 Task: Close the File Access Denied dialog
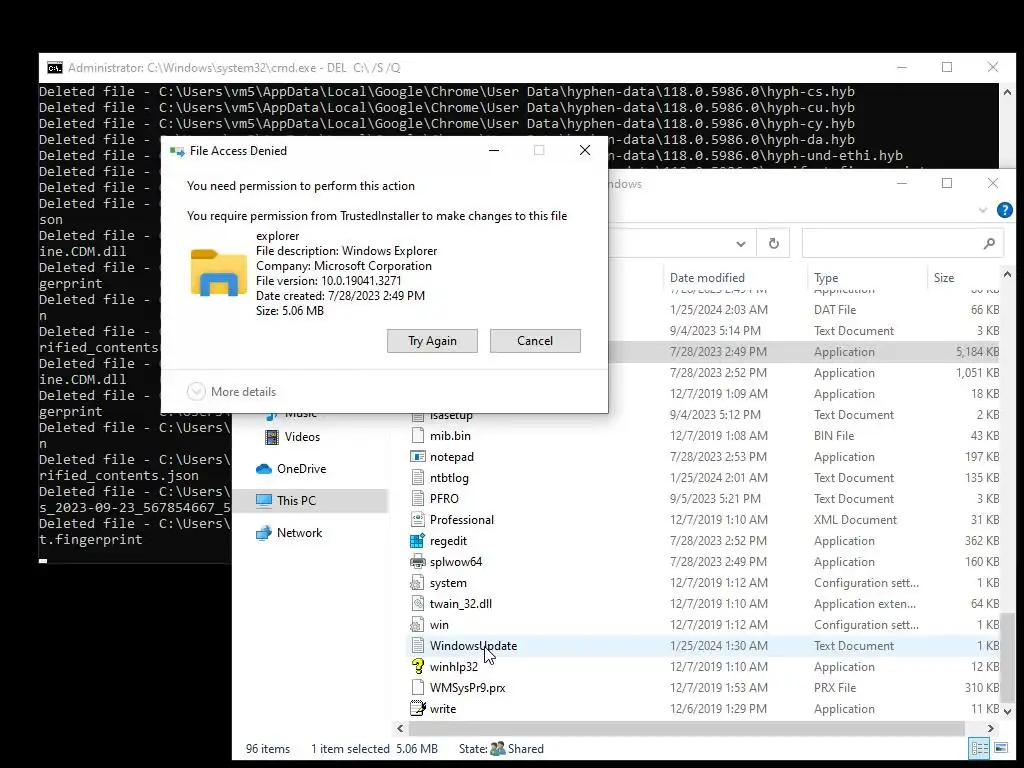[585, 151]
